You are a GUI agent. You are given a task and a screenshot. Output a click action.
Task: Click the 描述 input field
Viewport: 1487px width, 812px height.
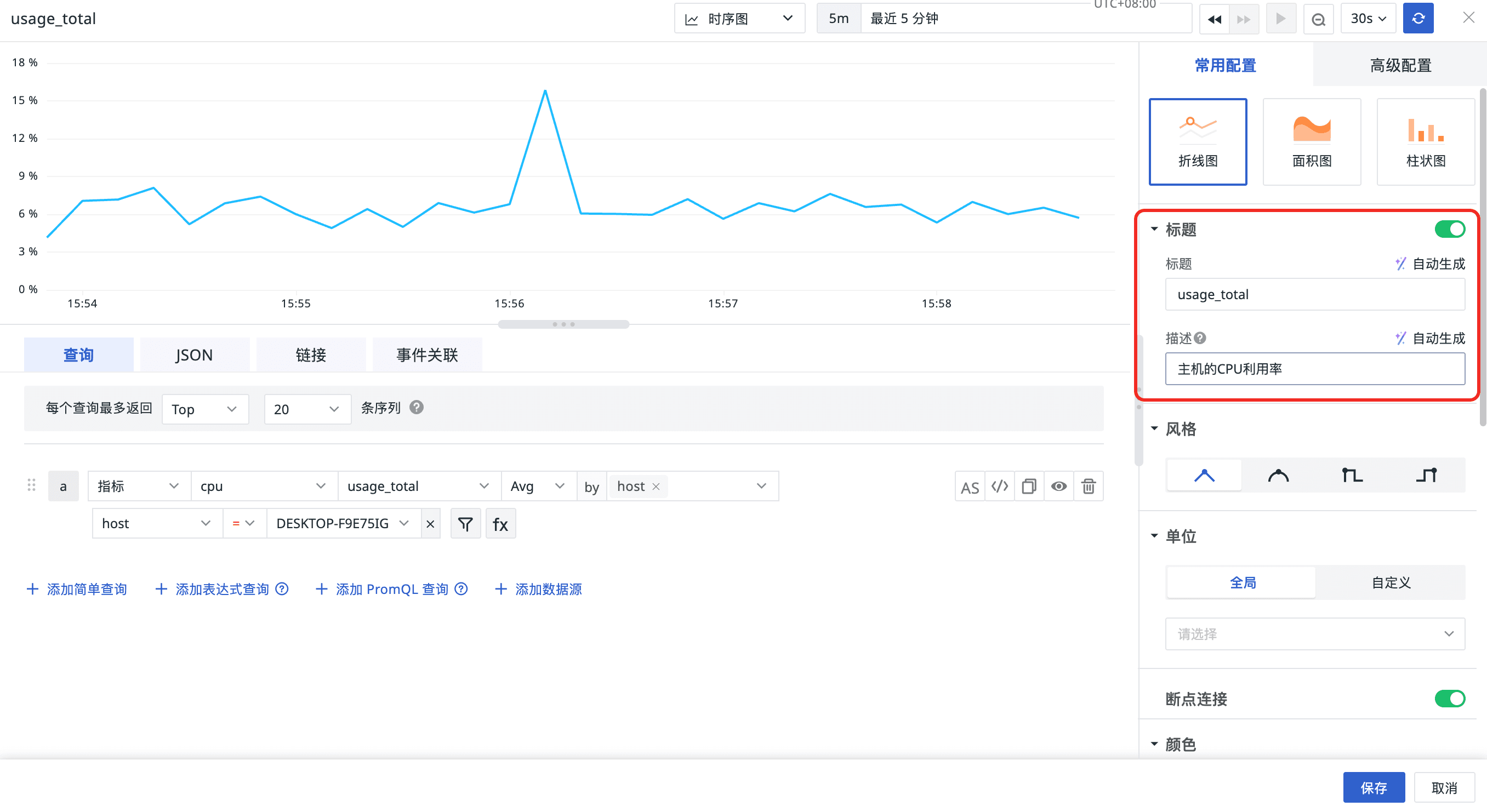(1314, 369)
